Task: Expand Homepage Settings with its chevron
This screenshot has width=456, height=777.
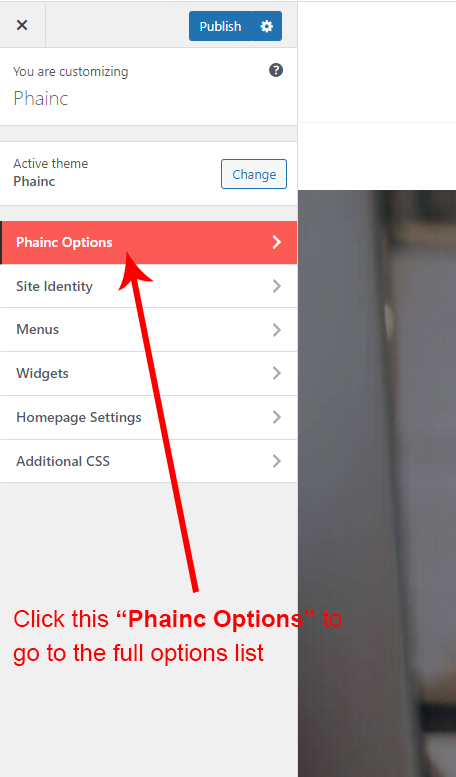Action: [277, 417]
